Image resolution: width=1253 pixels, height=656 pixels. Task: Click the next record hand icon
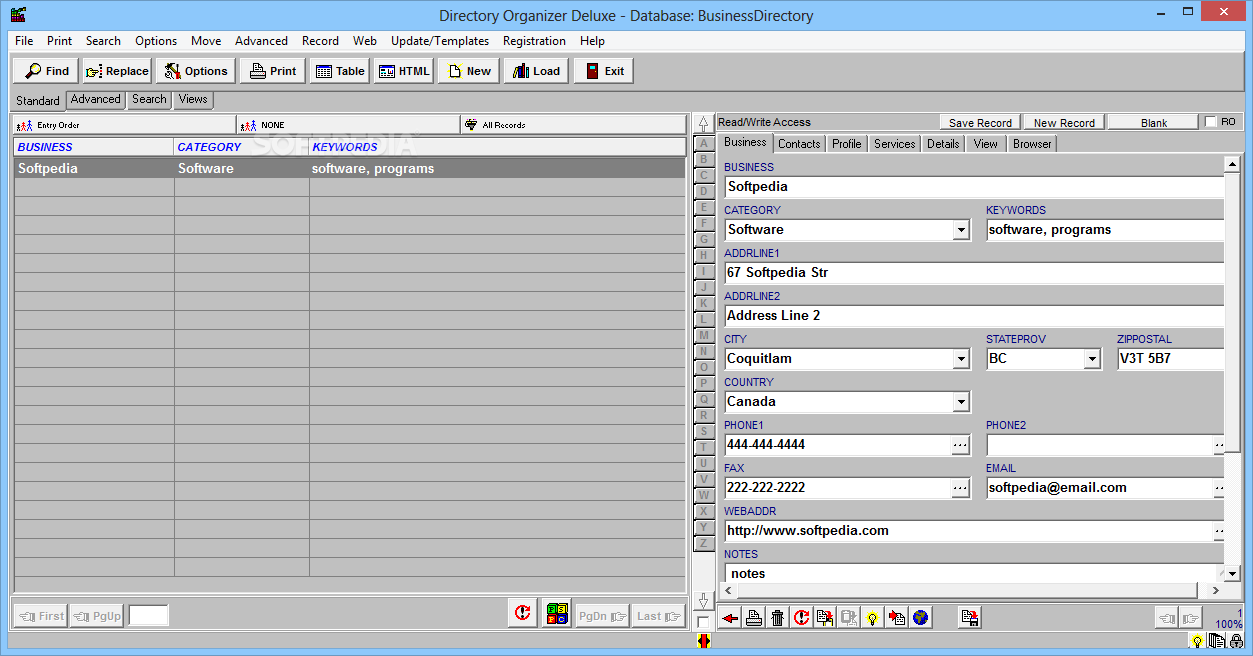[1190, 618]
